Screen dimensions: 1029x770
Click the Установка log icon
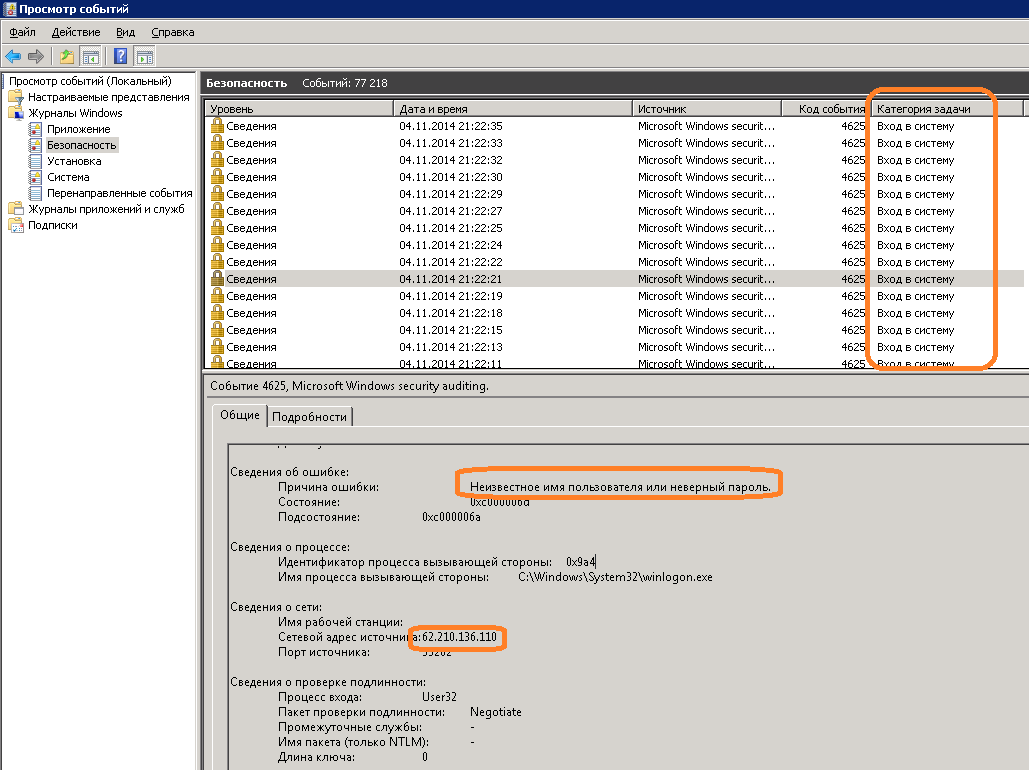click(x=35, y=161)
